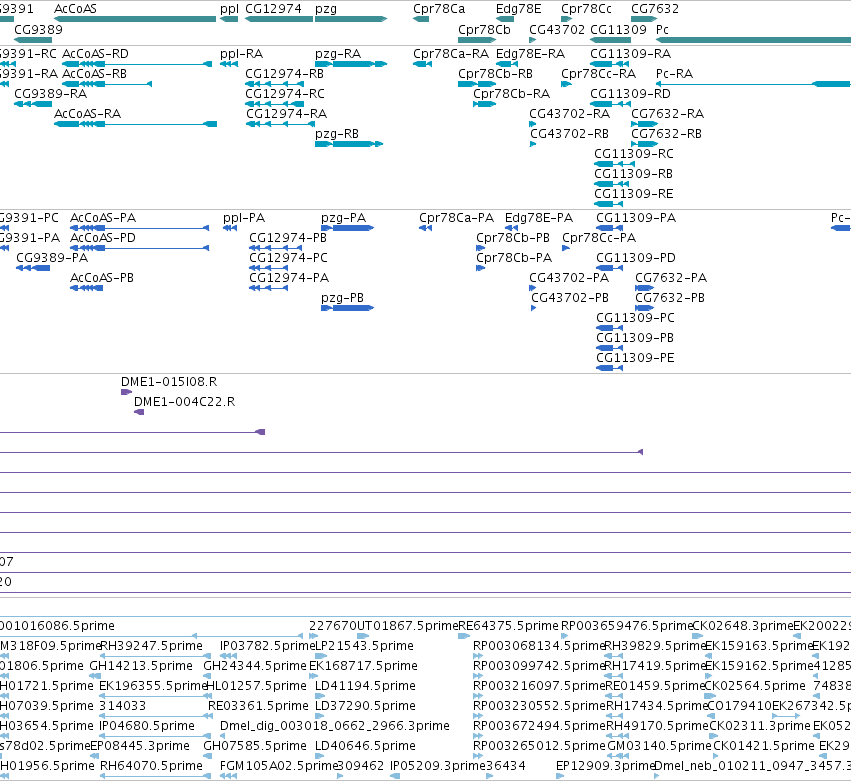Click protein CG11309-PE

[636, 358]
